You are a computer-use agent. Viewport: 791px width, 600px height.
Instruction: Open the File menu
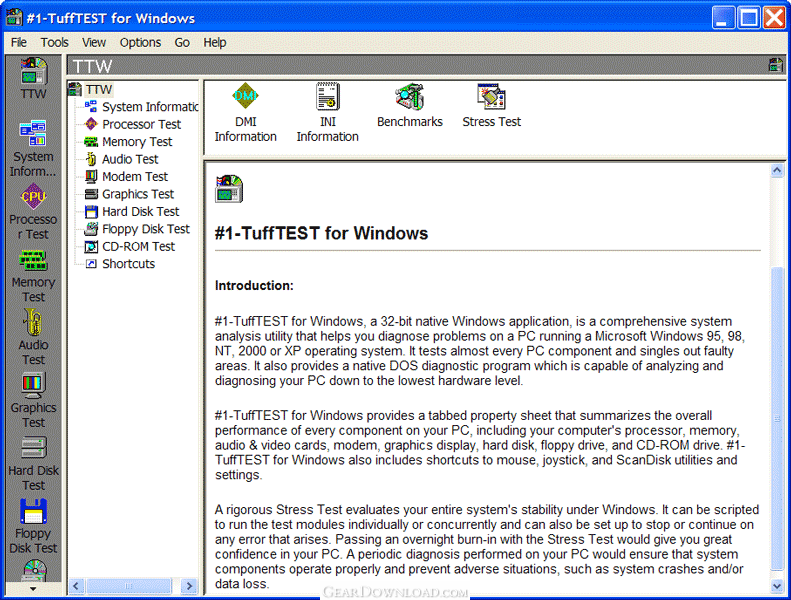[19, 42]
